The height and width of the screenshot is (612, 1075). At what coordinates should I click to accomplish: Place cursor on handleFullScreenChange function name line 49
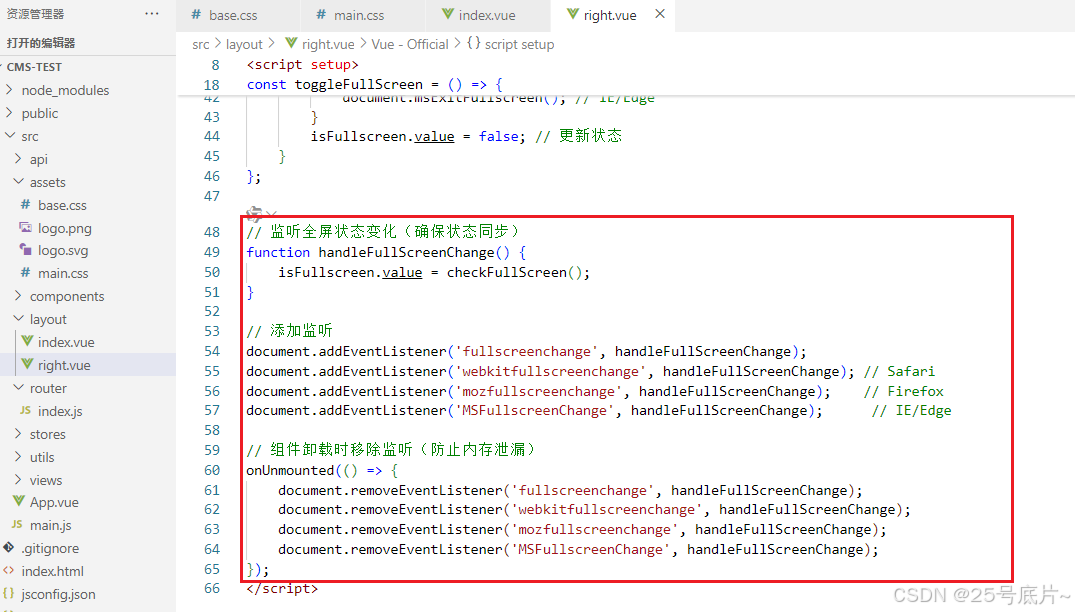(x=406, y=253)
